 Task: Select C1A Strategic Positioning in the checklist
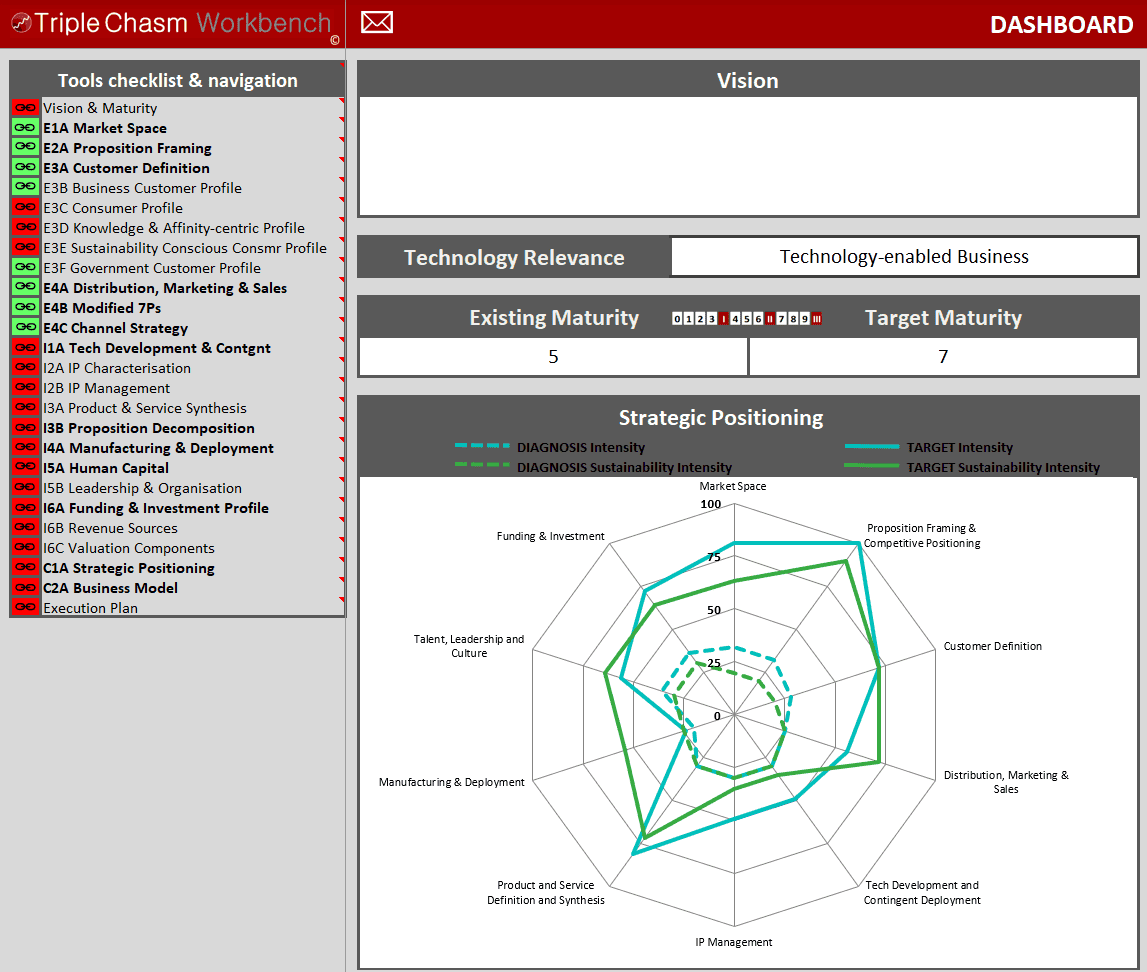(x=129, y=568)
